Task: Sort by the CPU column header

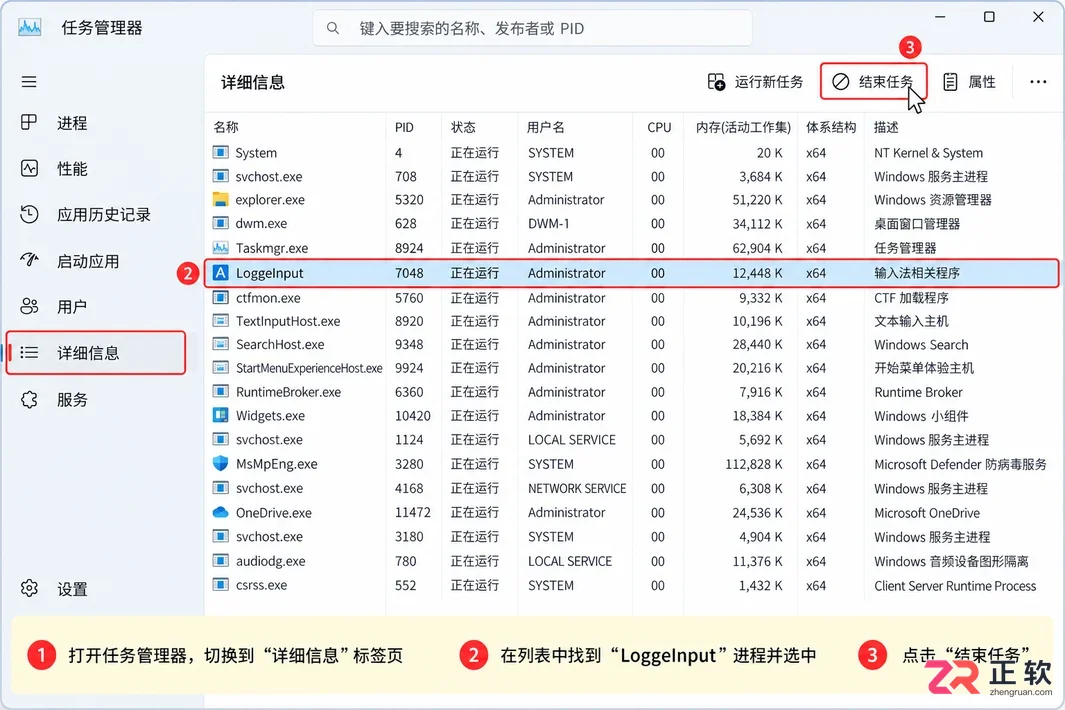Action: pos(659,127)
